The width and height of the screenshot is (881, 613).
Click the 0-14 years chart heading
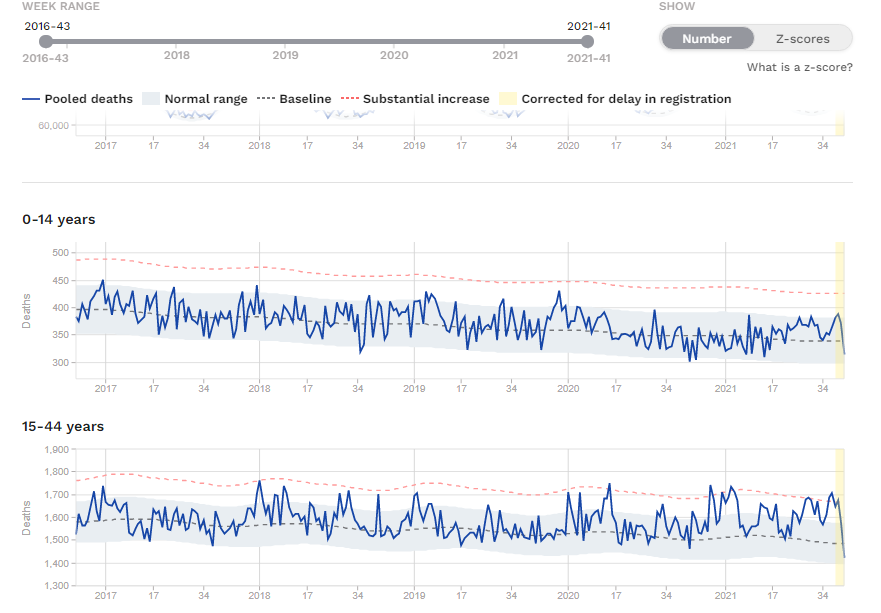pyautogui.click(x=59, y=219)
